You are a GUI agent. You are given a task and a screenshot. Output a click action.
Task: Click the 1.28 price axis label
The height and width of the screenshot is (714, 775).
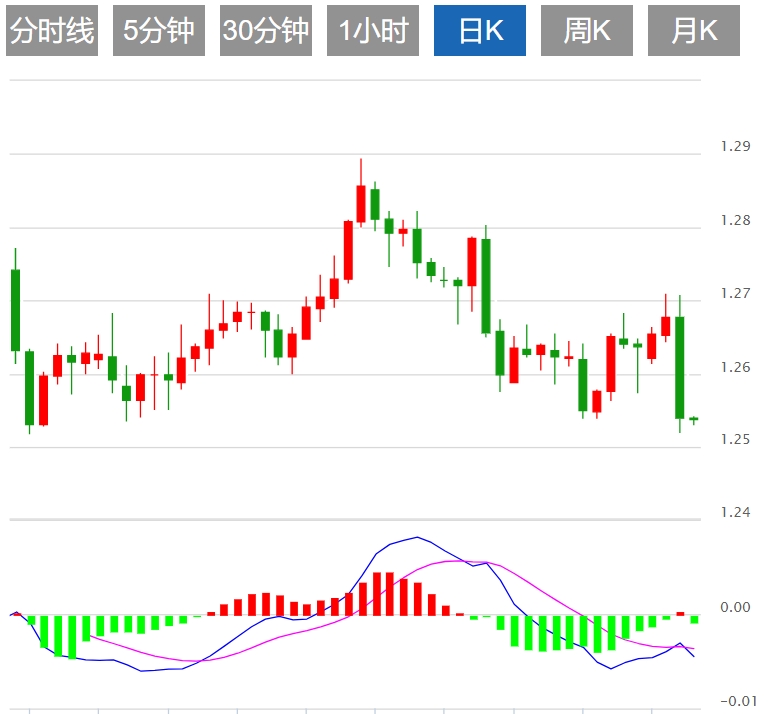point(735,220)
